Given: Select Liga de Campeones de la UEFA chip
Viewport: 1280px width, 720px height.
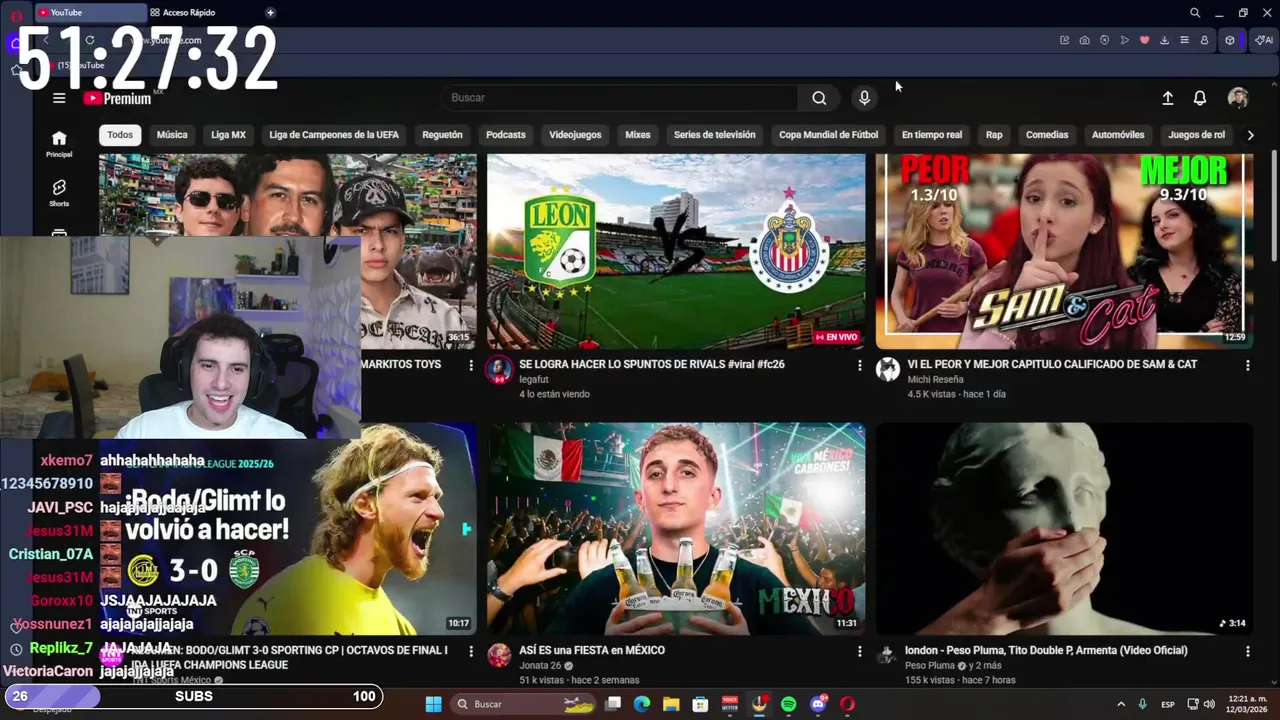Looking at the screenshot, I should pos(334,135).
